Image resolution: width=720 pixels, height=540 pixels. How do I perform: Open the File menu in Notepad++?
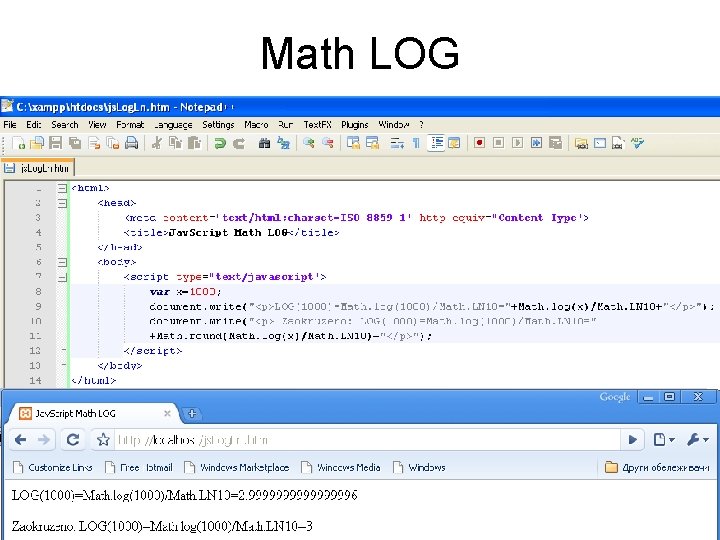coord(10,124)
